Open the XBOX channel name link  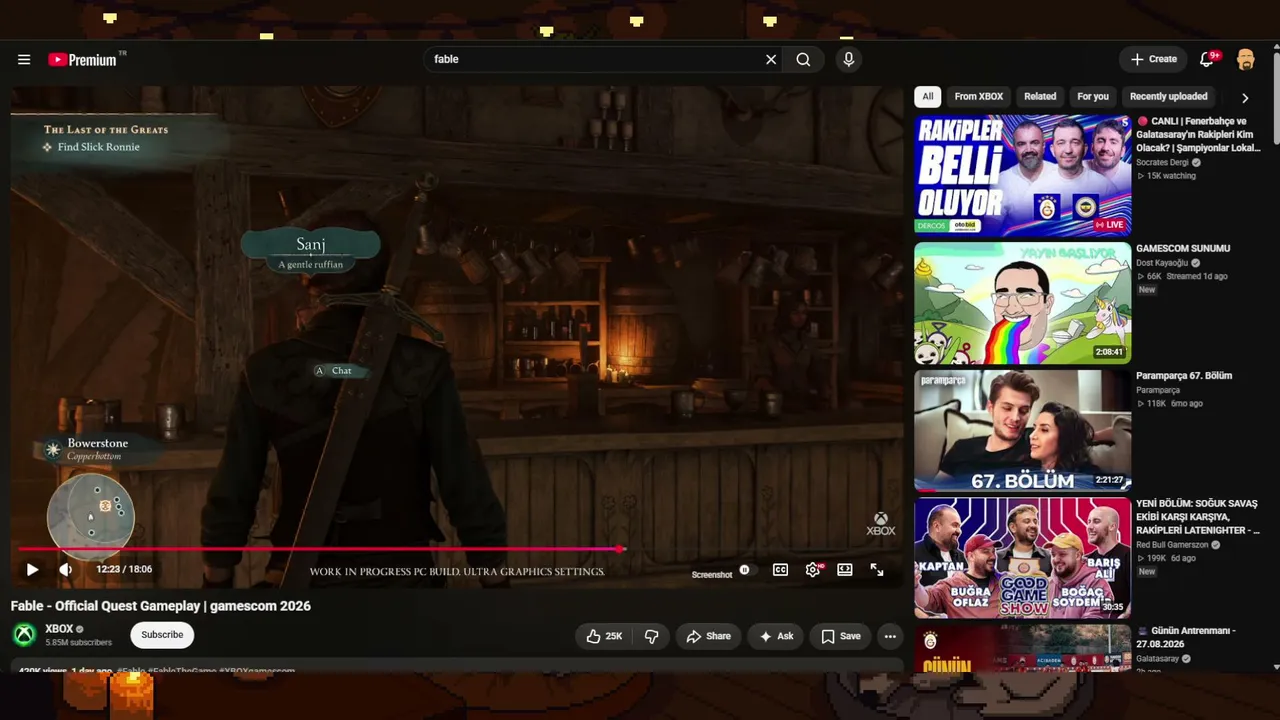coord(59,629)
